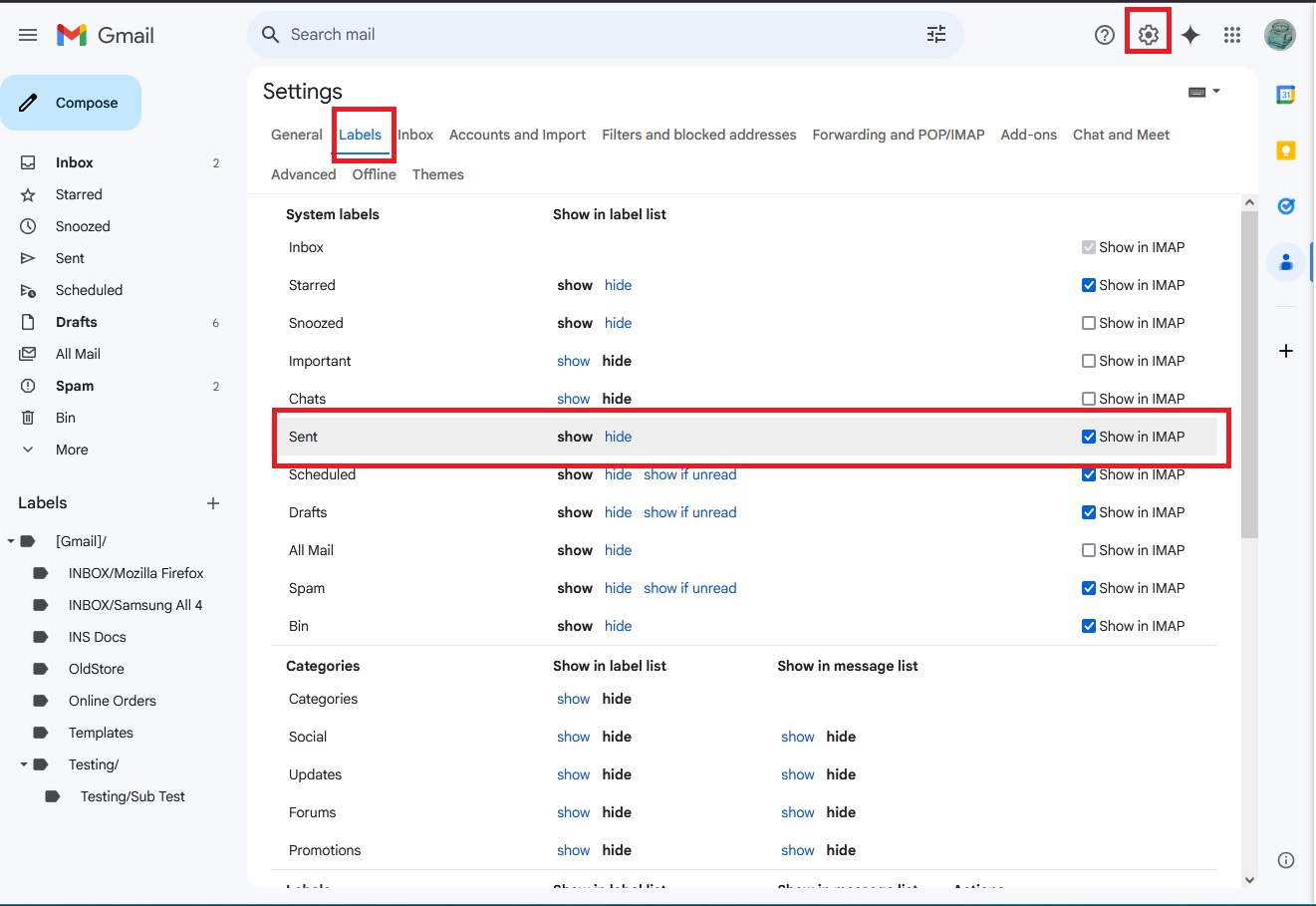
Task: Open the Google apps grid
Action: [1232, 35]
